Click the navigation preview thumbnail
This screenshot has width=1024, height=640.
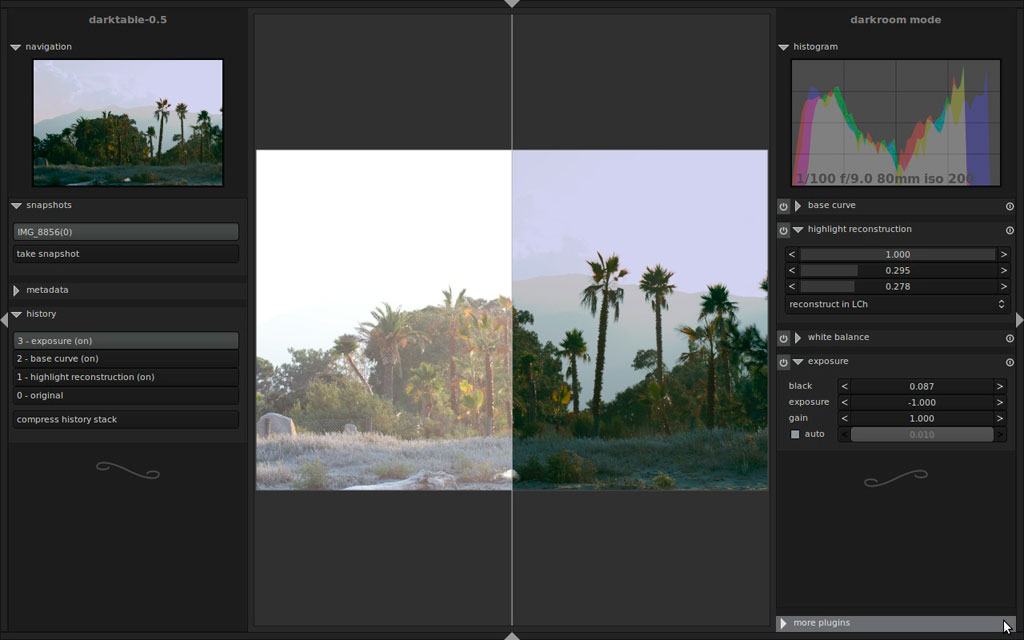coord(128,123)
